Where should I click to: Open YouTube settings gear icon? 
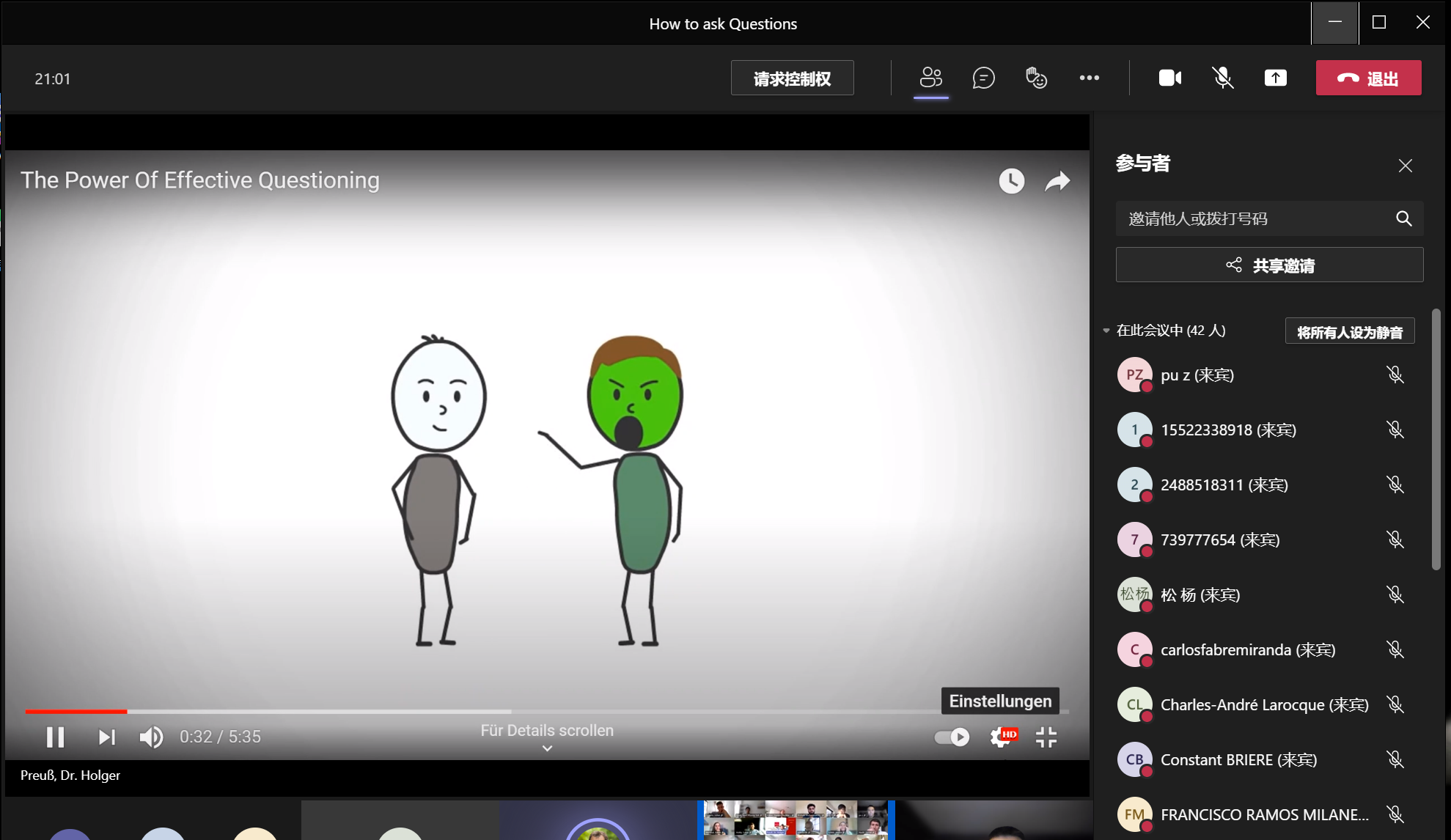(1001, 737)
